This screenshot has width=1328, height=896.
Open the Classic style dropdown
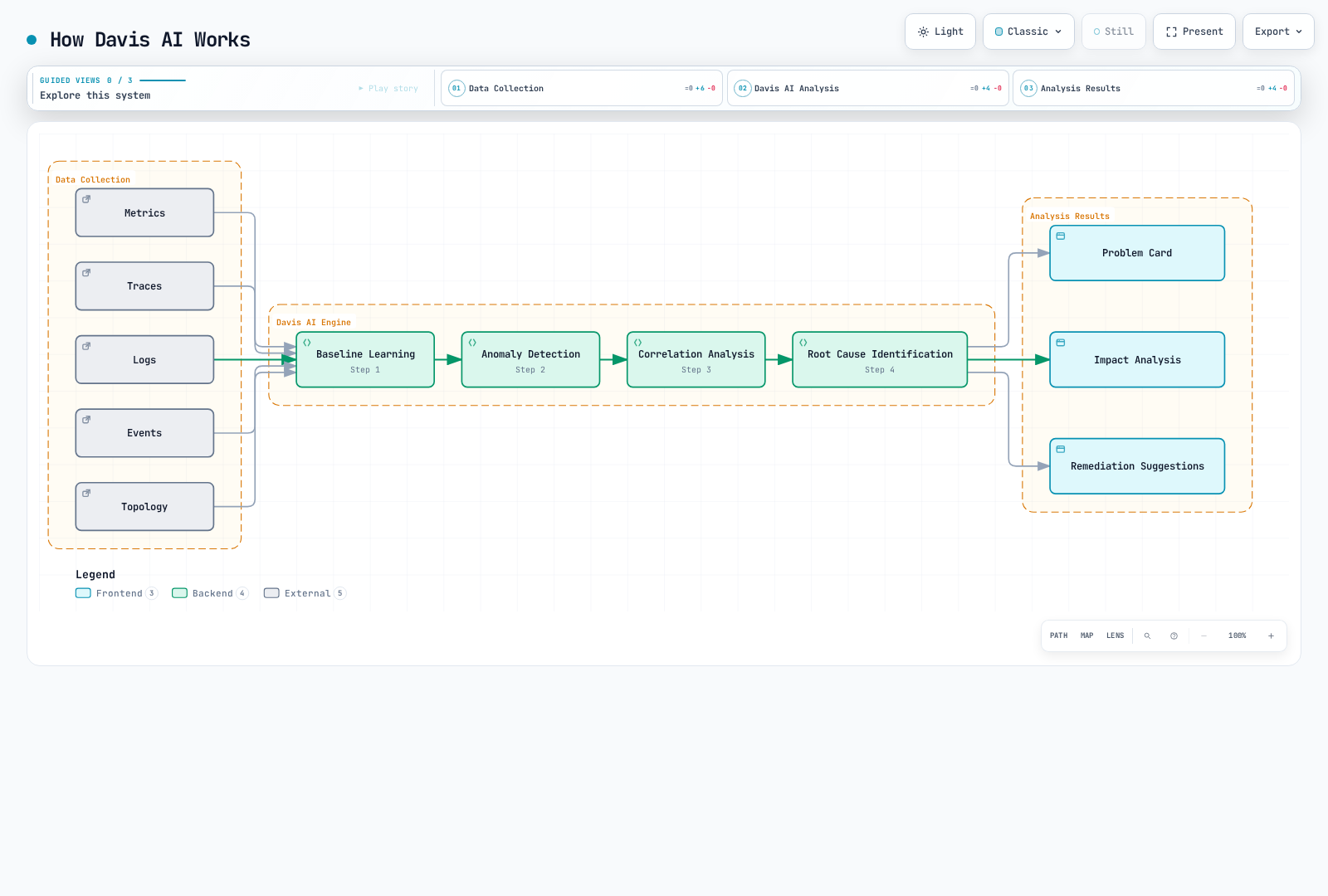(1028, 32)
